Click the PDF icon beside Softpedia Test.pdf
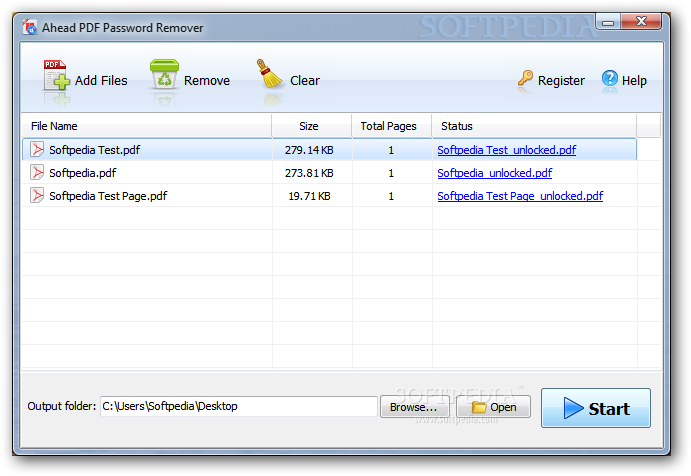 [x=37, y=149]
